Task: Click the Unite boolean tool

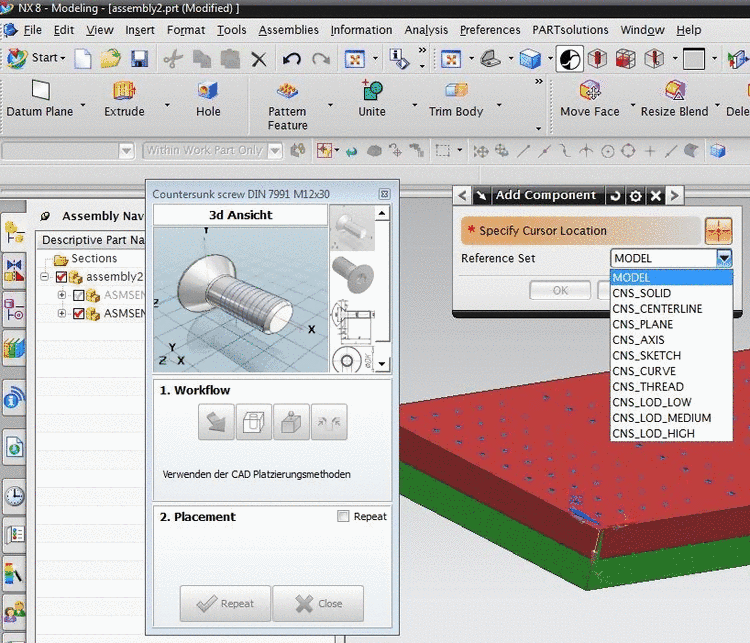Action: click(x=372, y=92)
